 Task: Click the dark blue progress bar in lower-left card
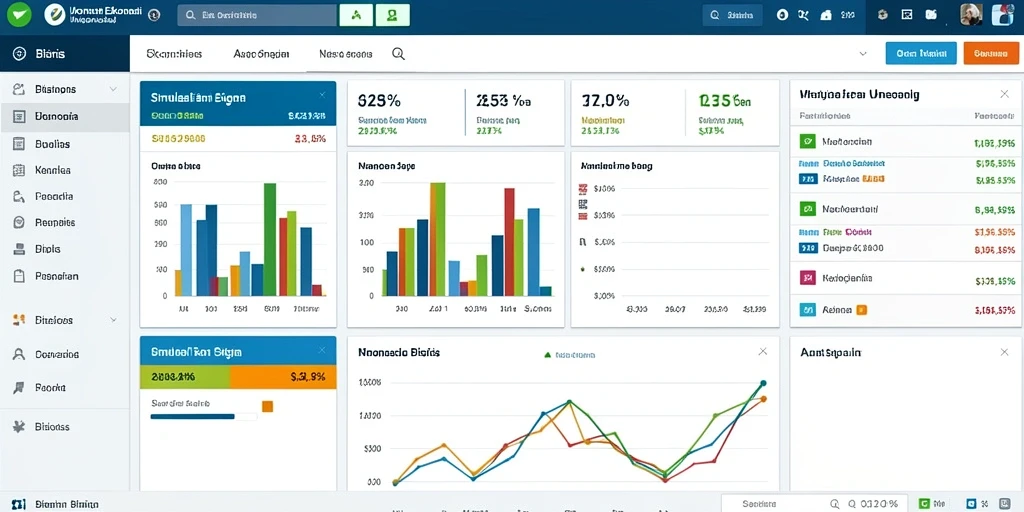193,416
